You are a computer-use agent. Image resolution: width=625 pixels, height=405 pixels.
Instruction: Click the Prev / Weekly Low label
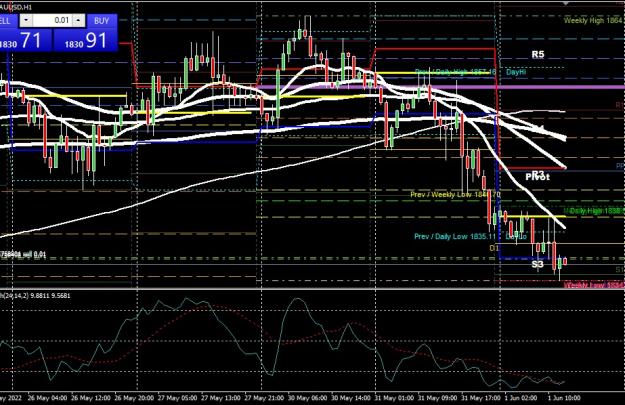(455, 195)
